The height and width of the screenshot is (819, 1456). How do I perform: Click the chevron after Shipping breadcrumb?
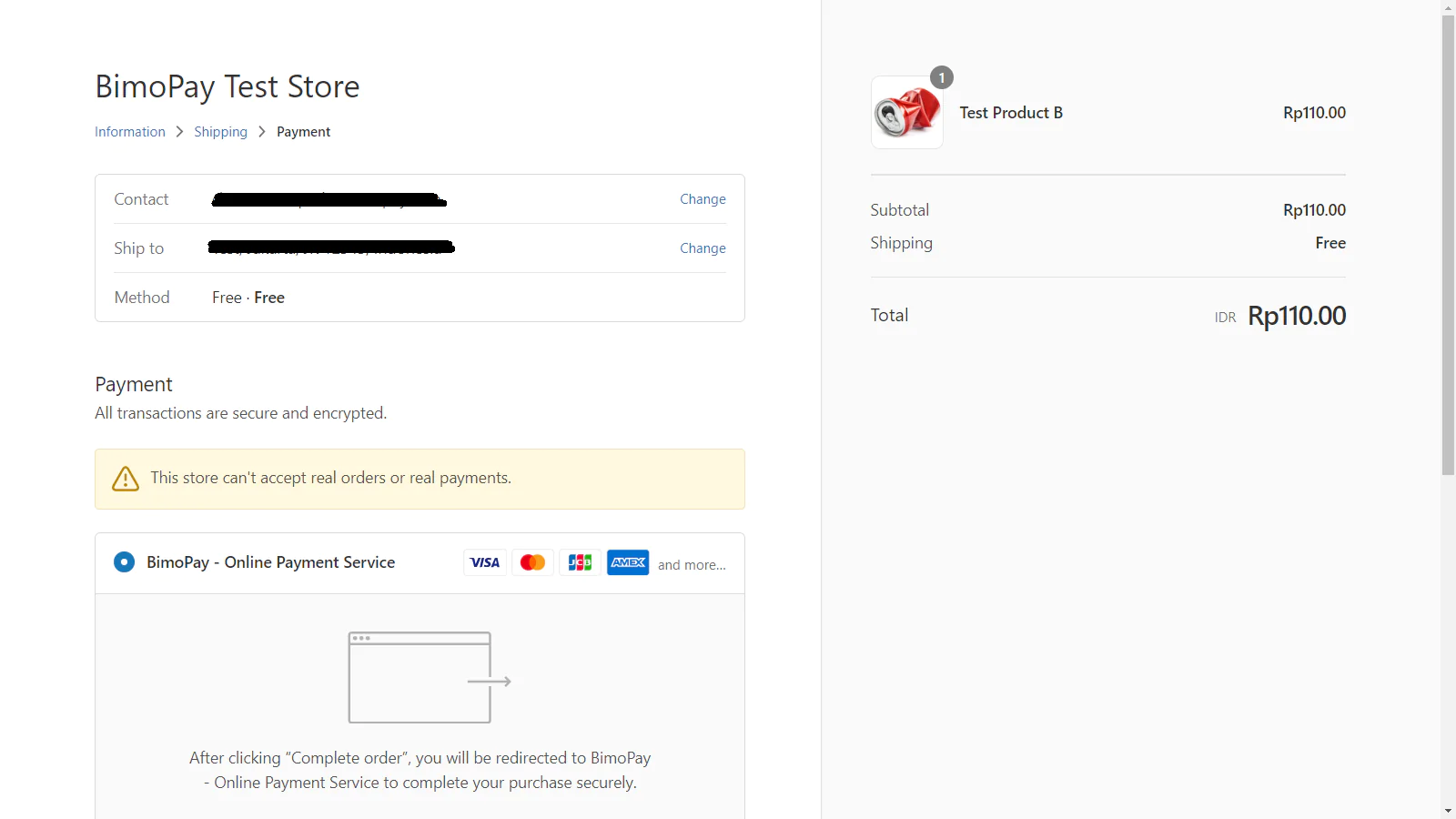click(x=262, y=132)
